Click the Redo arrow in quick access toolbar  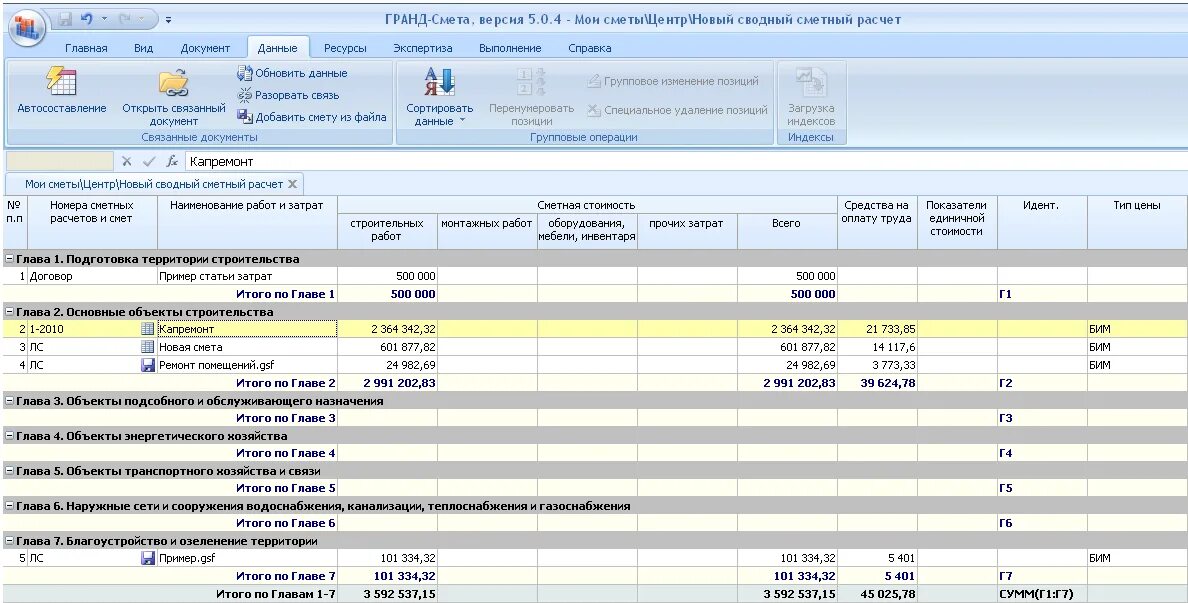tap(122, 19)
